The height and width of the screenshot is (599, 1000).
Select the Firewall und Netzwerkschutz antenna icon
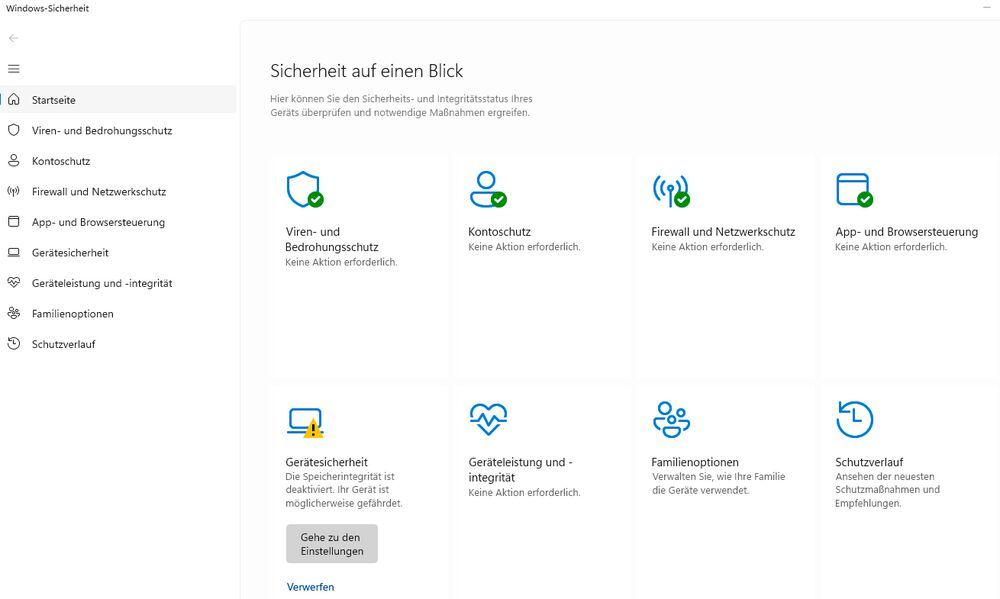pyautogui.click(x=671, y=189)
